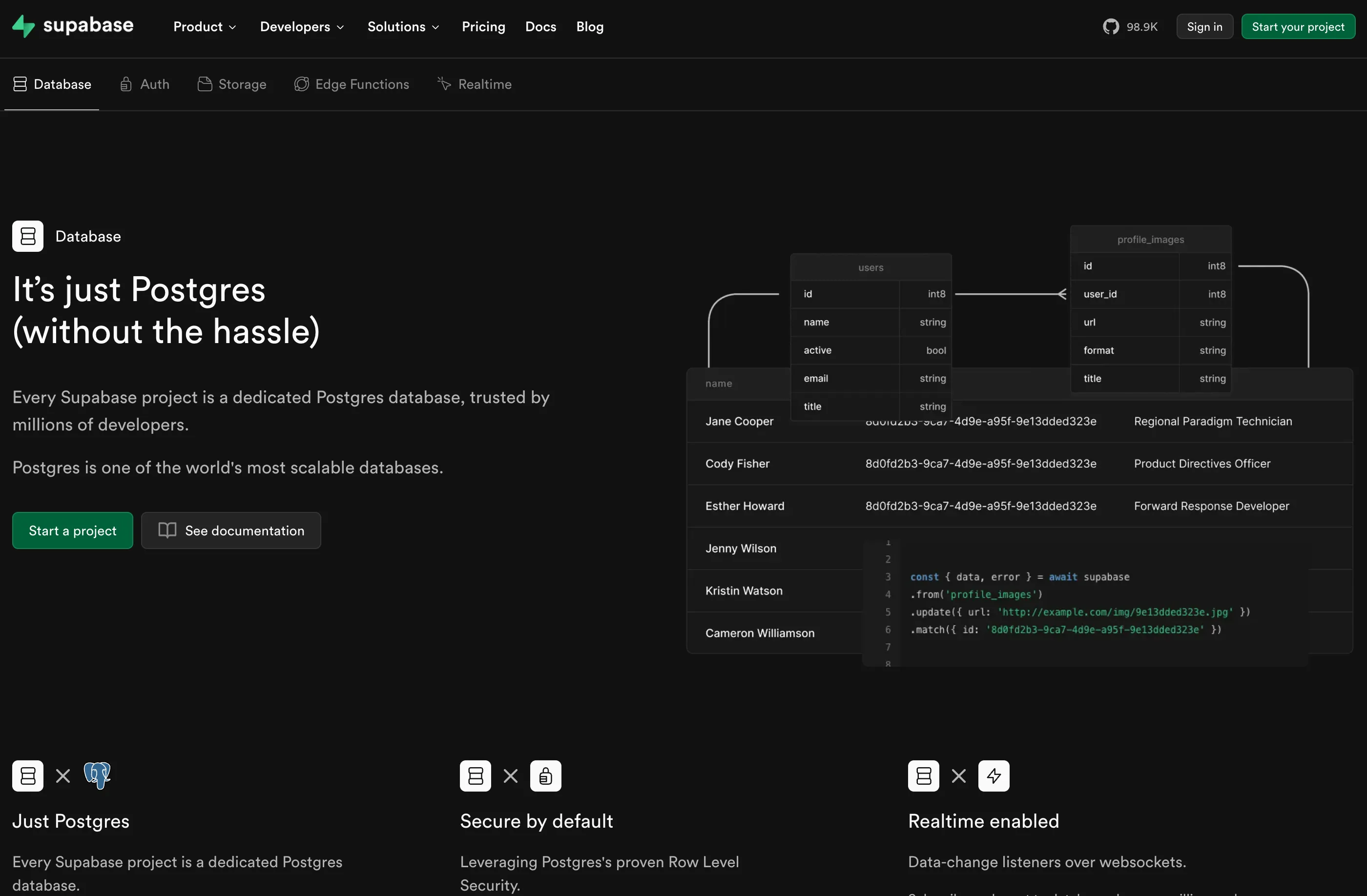Click the Edge Functions icon
The height and width of the screenshot is (896, 1367).
(302, 84)
